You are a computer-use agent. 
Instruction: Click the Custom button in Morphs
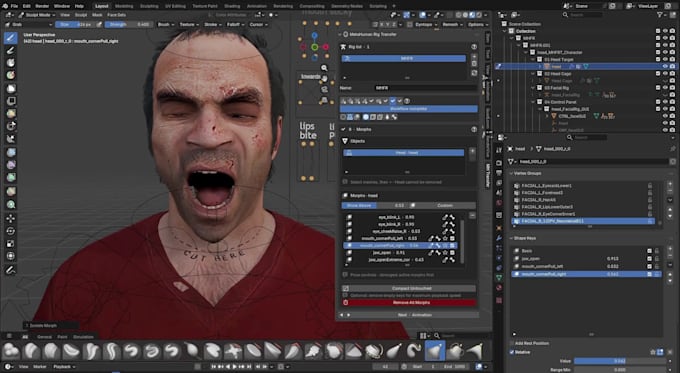445,205
